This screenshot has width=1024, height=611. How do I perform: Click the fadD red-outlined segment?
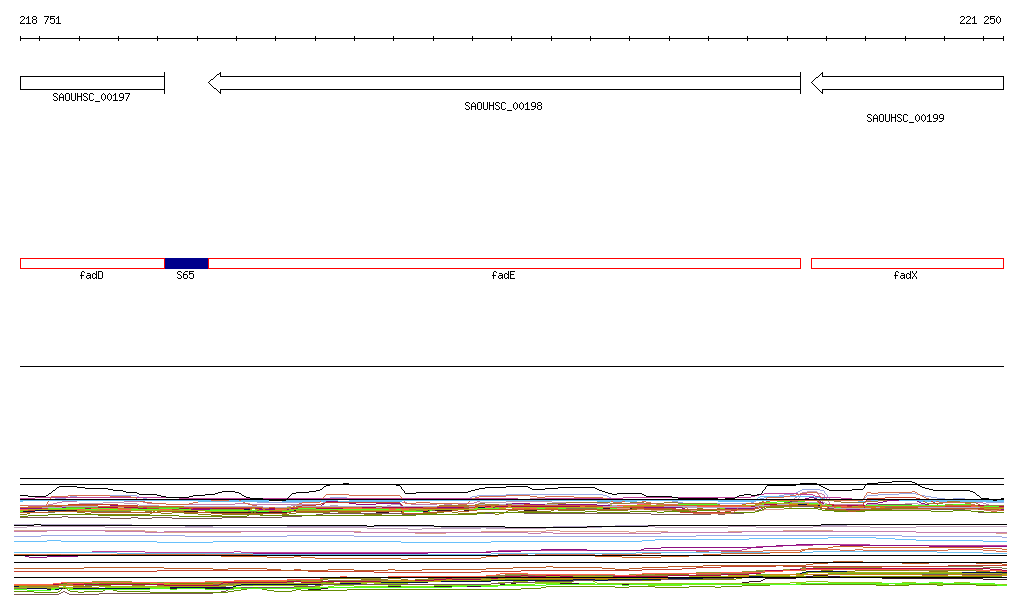pos(92,264)
